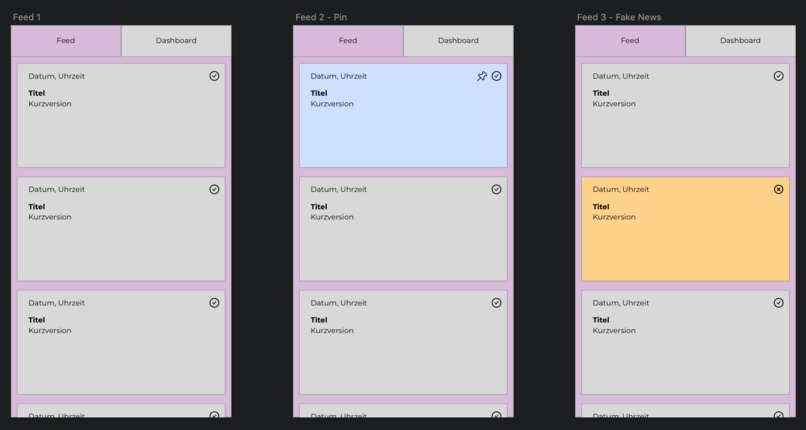
Task: Click Datum, Uhrzeit on Feed 1 third card
Action: tap(57, 303)
